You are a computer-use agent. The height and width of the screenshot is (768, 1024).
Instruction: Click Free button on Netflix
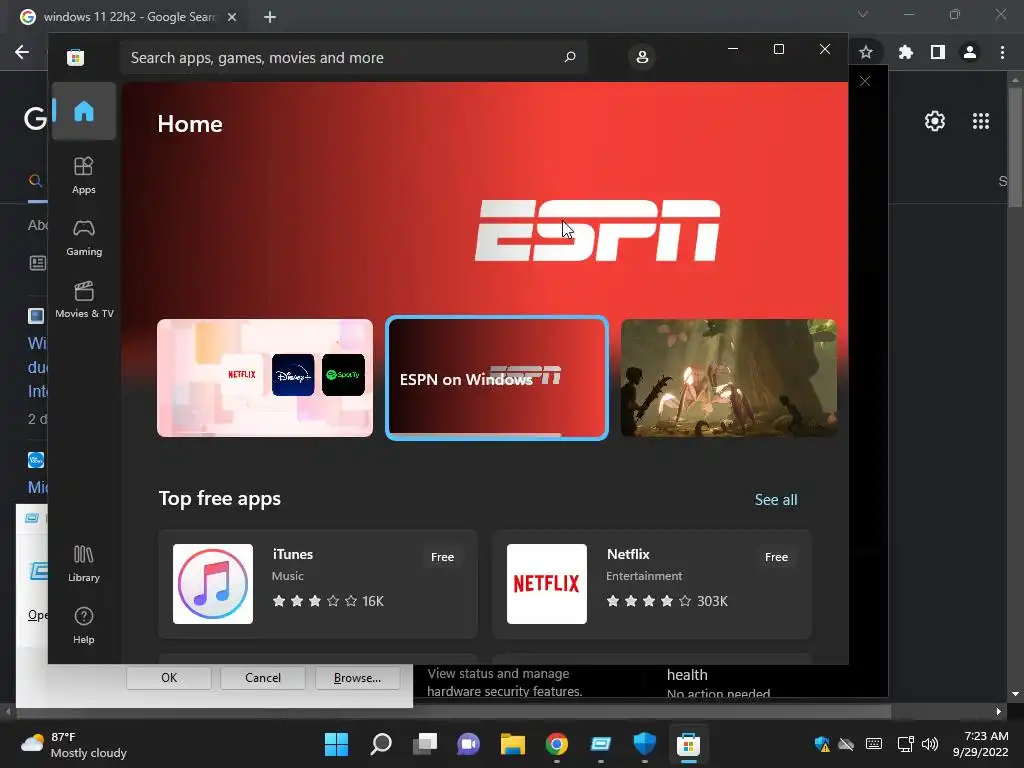[776, 557]
